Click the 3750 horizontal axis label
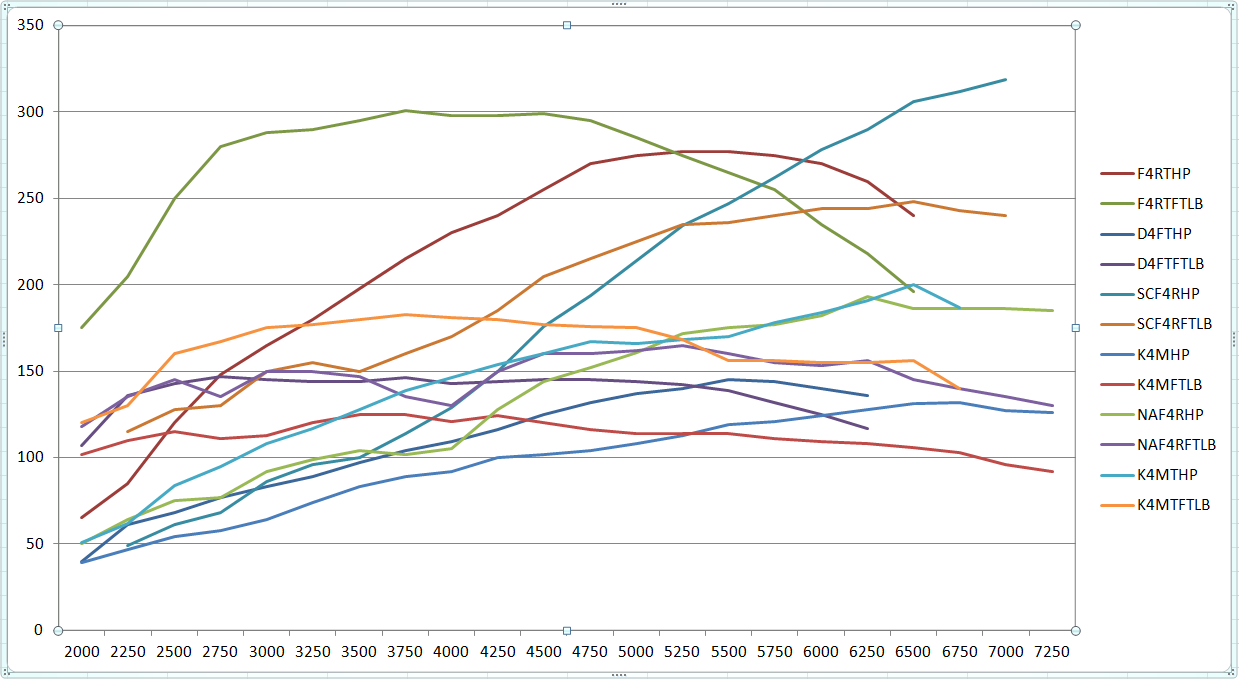The height and width of the screenshot is (679, 1239). [405, 651]
